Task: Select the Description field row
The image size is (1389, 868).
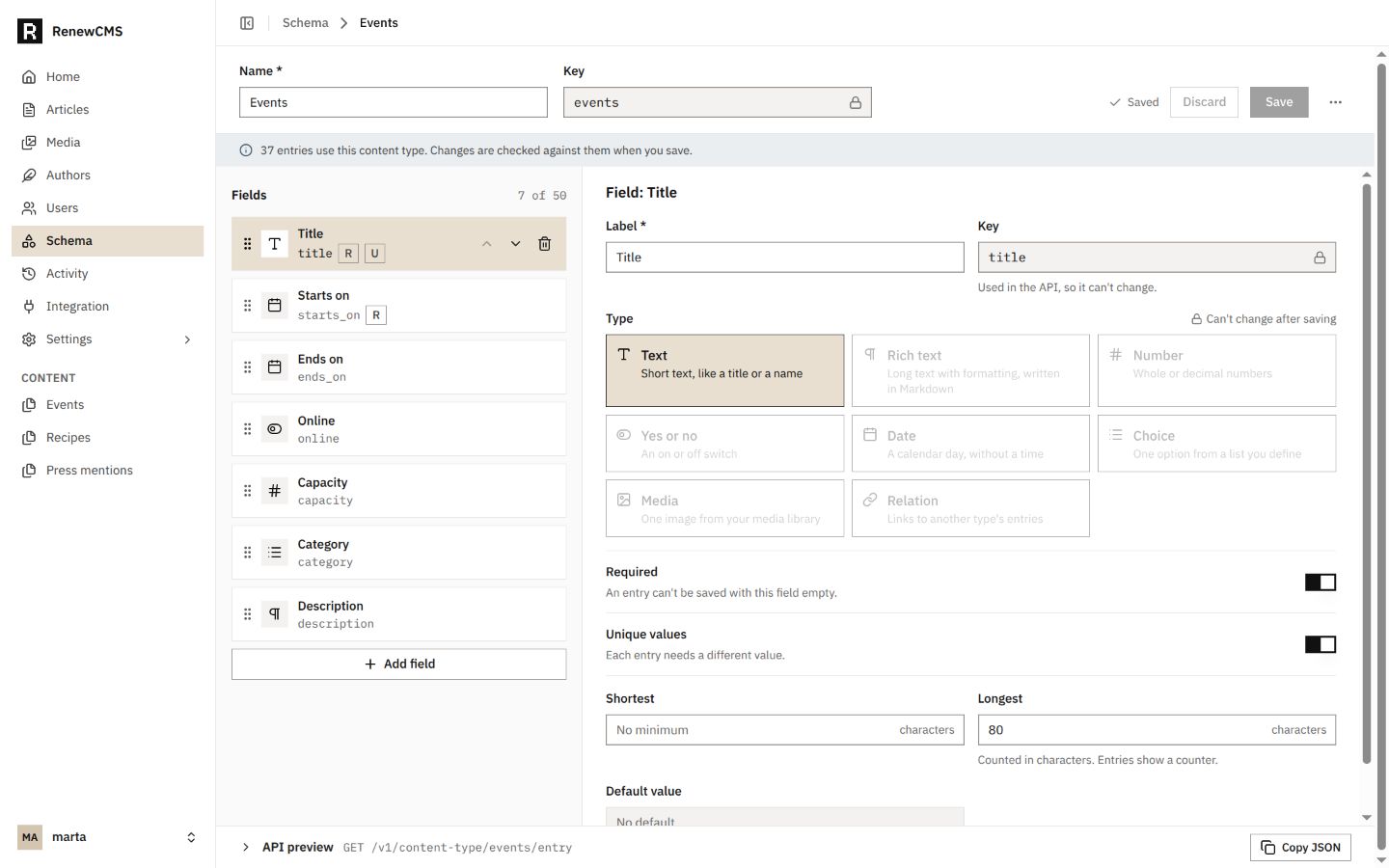Action: pyautogui.click(x=398, y=614)
